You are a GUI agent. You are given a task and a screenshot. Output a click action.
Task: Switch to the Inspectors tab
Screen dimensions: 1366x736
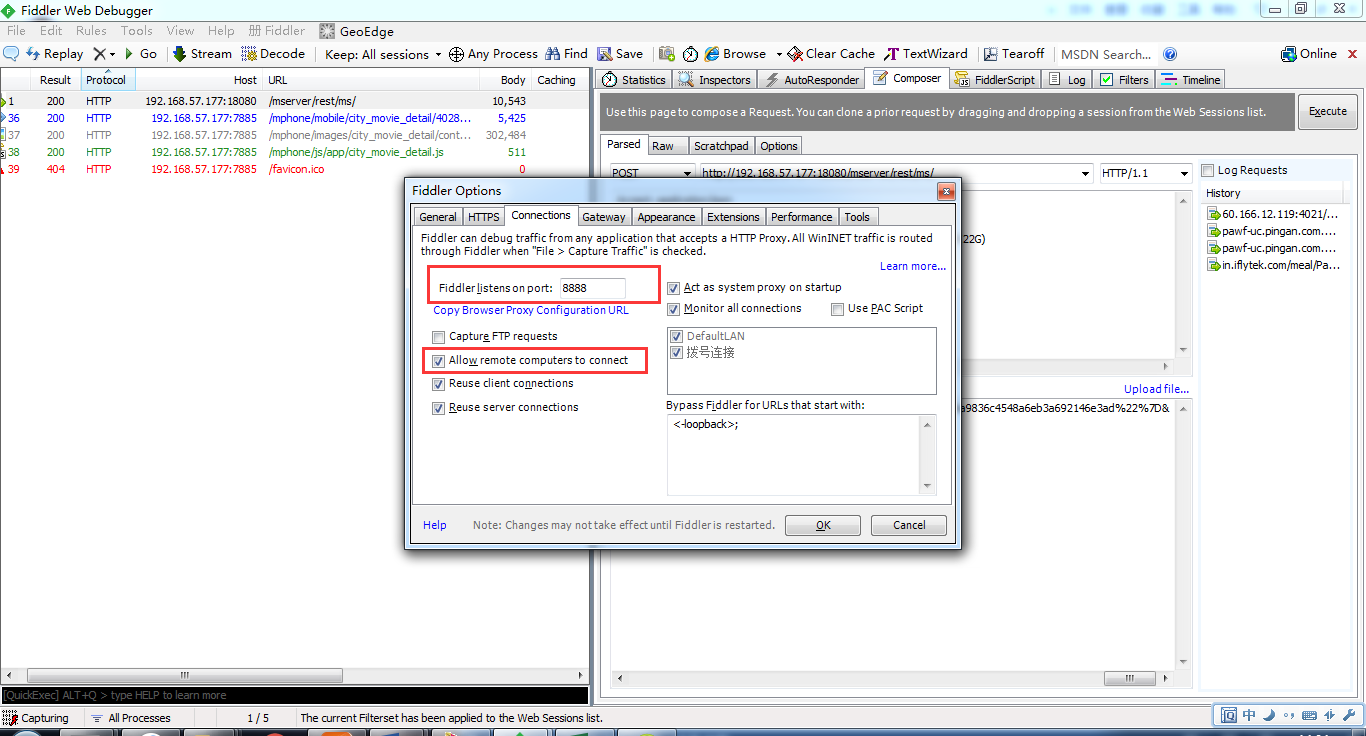point(714,80)
